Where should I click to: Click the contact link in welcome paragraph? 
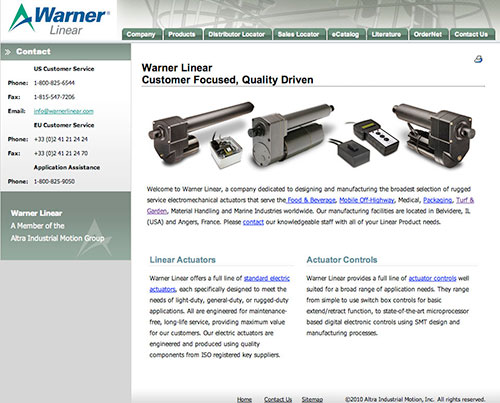pyautogui.click(x=253, y=222)
